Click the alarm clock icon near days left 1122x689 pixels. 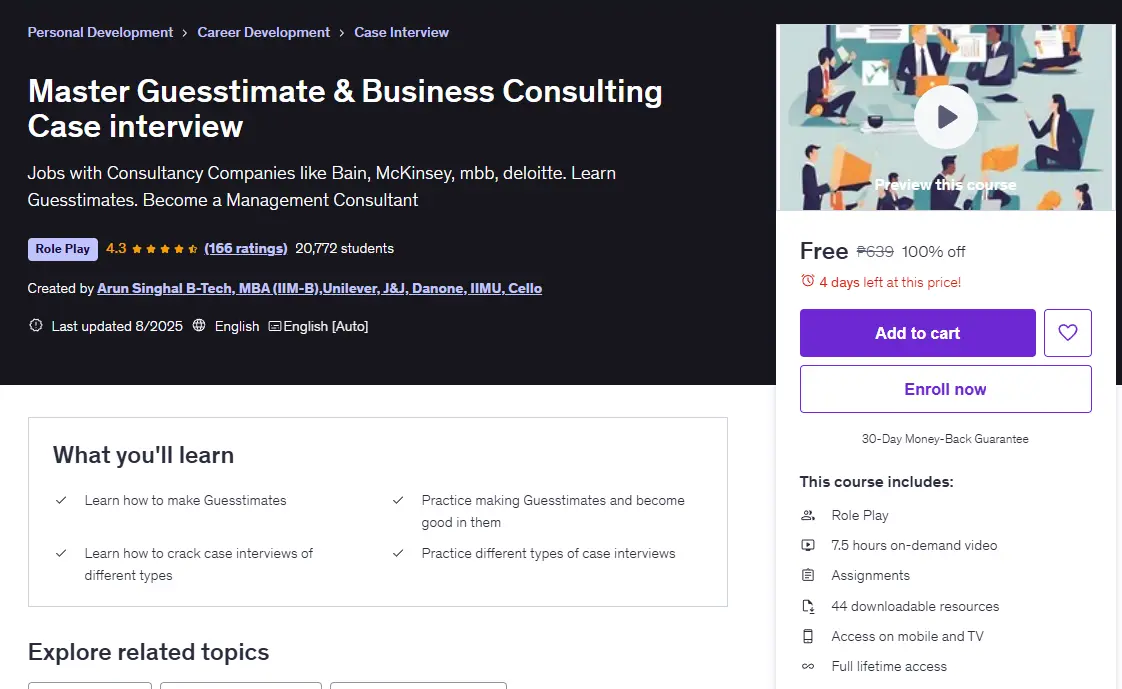click(808, 281)
